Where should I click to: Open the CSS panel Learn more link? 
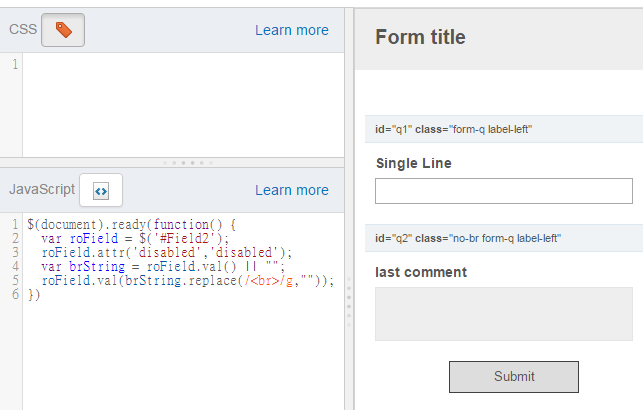click(x=292, y=30)
